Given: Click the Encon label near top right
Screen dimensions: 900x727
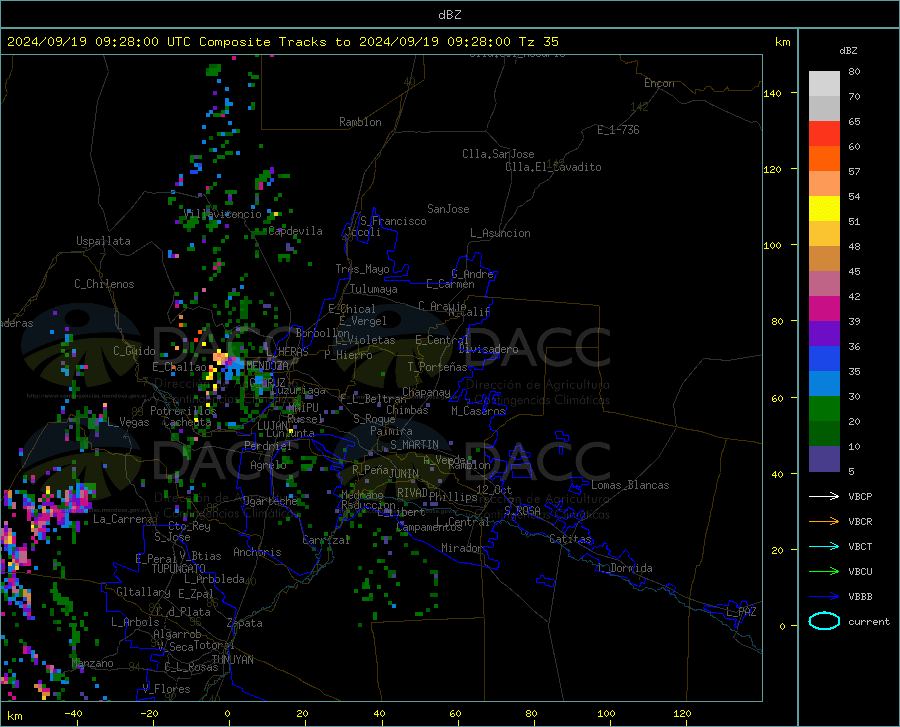Looking at the screenshot, I should click(x=659, y=83).
